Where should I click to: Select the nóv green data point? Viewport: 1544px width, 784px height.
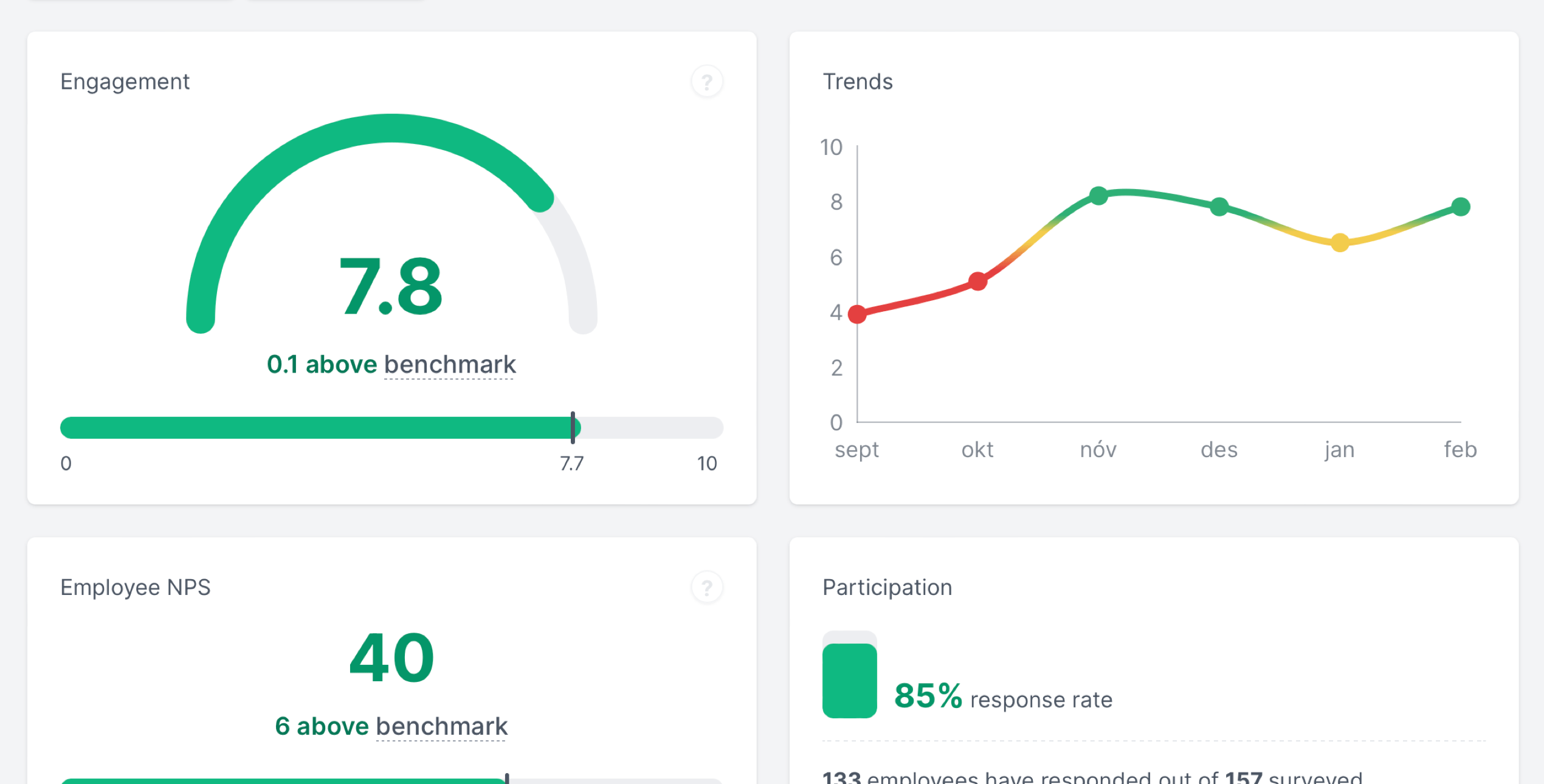pyautogui.click(x=1098, y=196)
